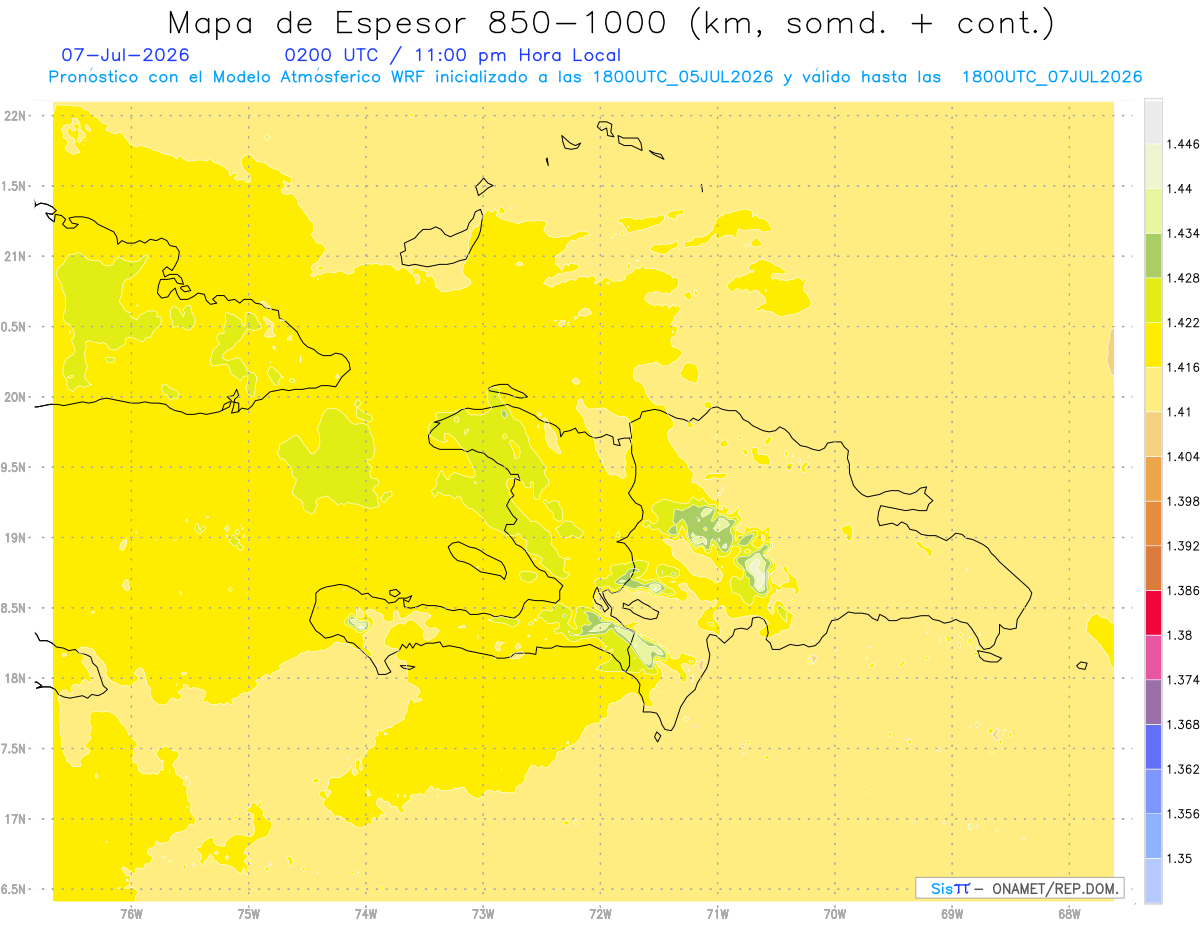The height and width of the screenshot is (927, 1200).
Task: Click the '1800UTC_05JUL2026' initialization timestamp
Action: pyautogui.click(x=683, y=77)
